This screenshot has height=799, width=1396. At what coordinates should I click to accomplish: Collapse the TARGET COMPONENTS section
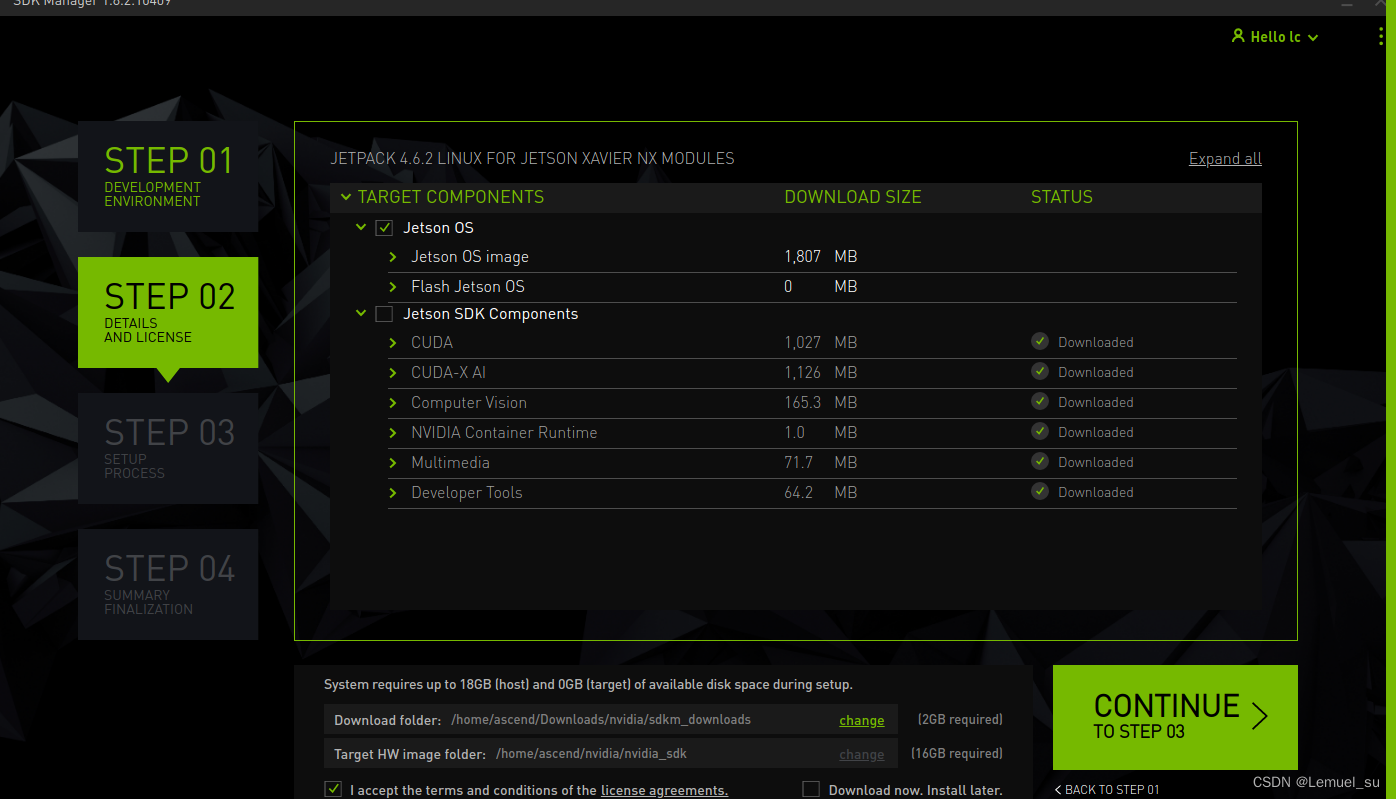(x=346, y=197)
